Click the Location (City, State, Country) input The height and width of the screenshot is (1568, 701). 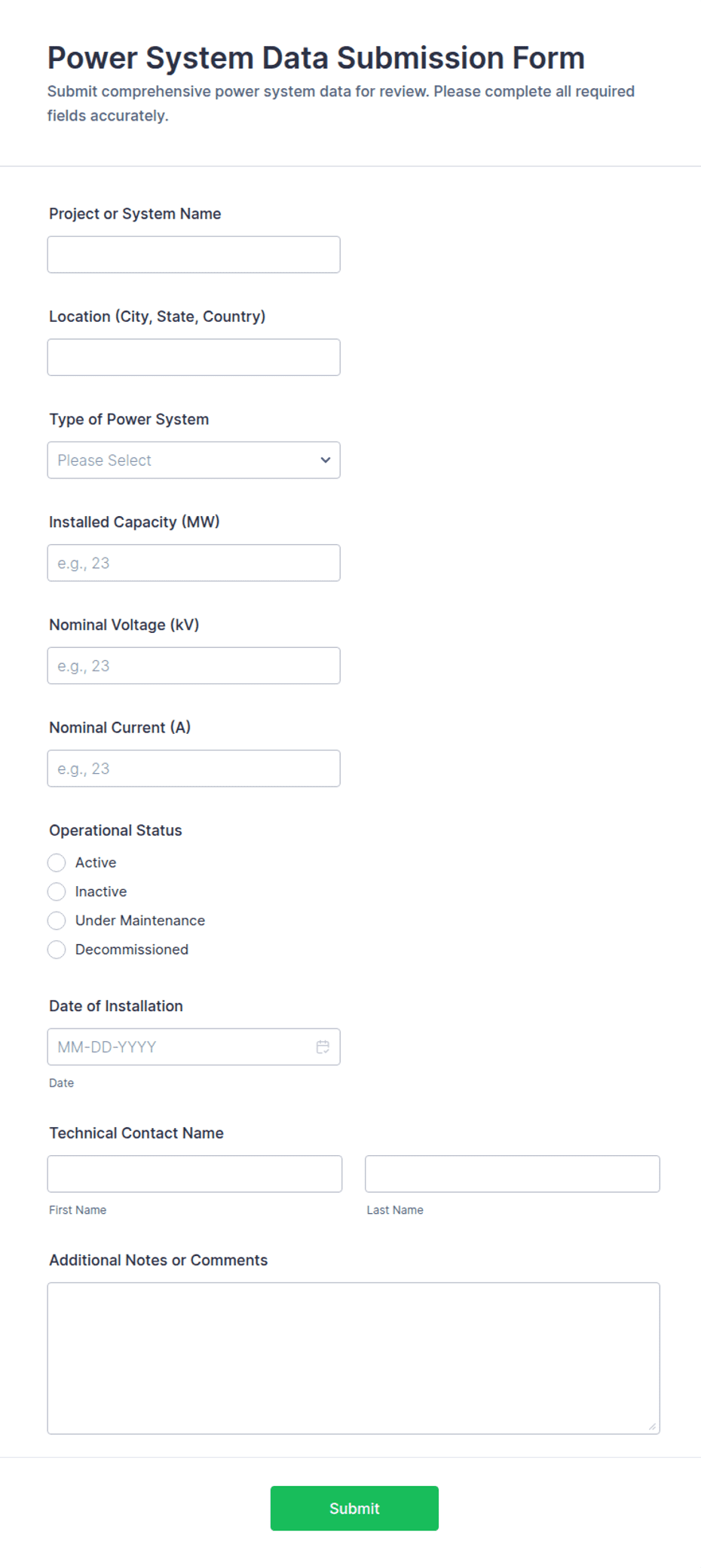point(194,357)
